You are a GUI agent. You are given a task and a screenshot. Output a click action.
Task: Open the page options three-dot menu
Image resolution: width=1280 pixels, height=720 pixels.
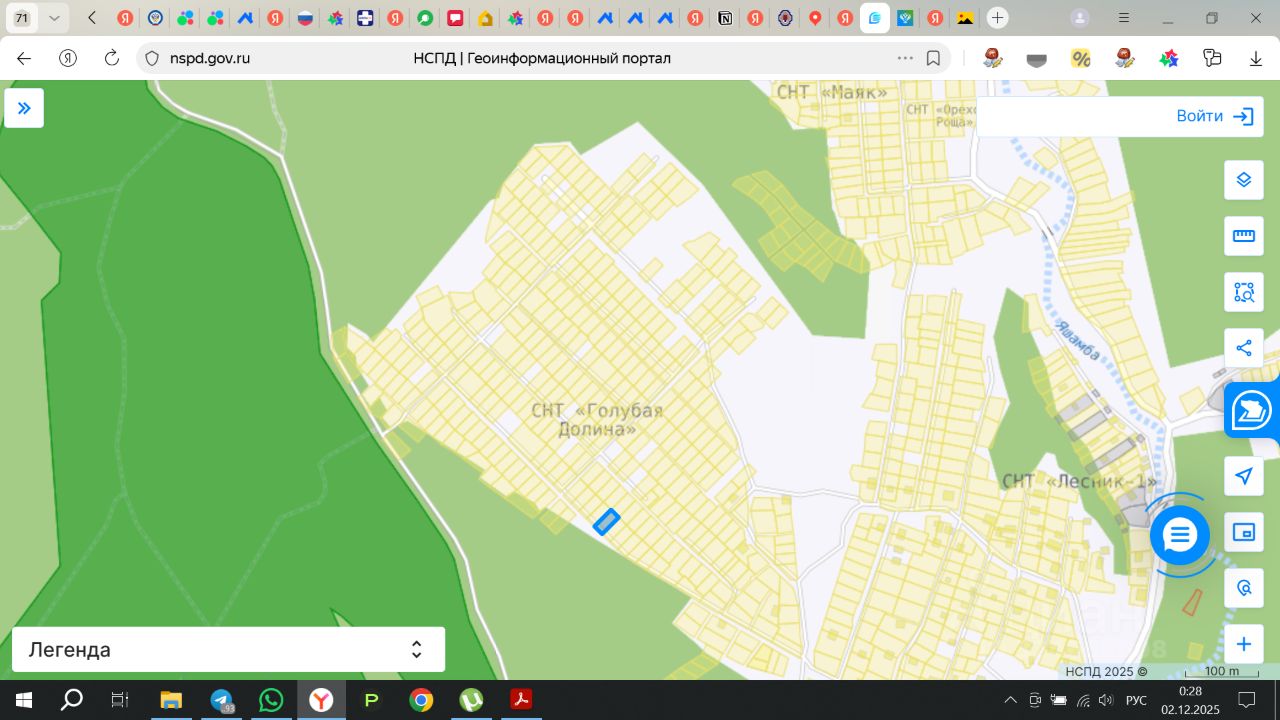pyautogui.click(x=905, y=58)
